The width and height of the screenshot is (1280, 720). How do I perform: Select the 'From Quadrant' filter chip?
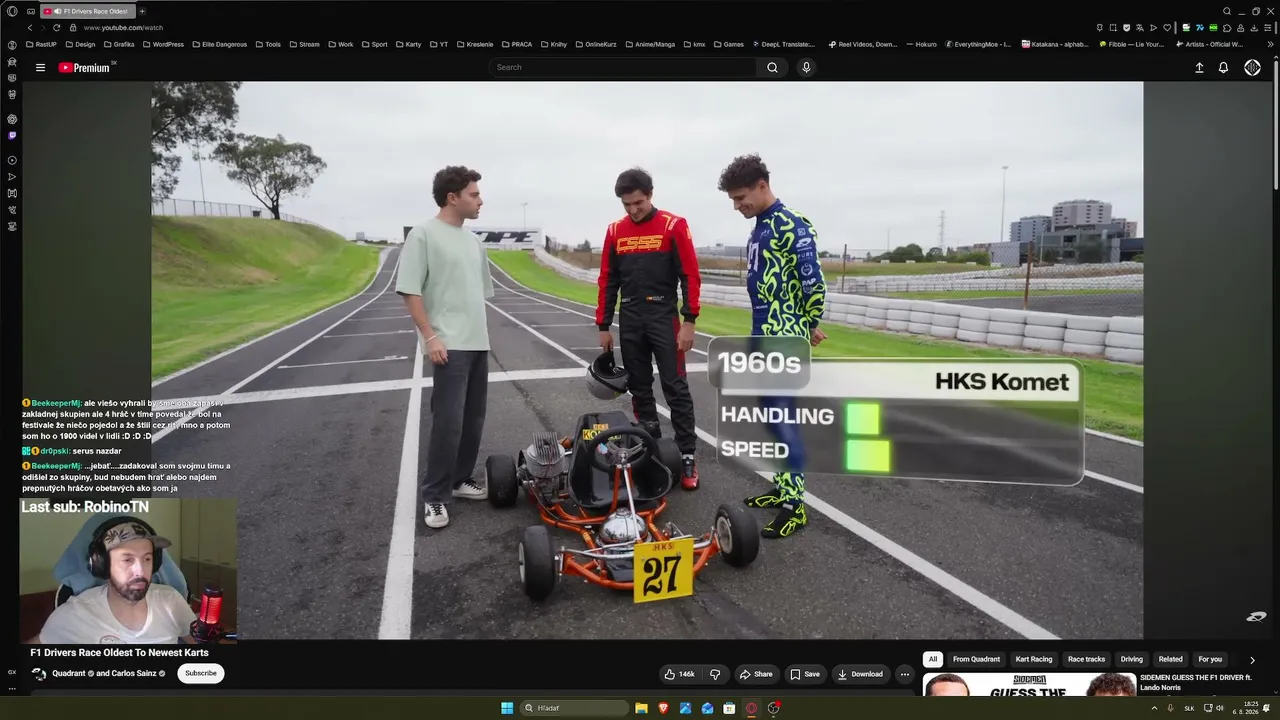[976, 659]
